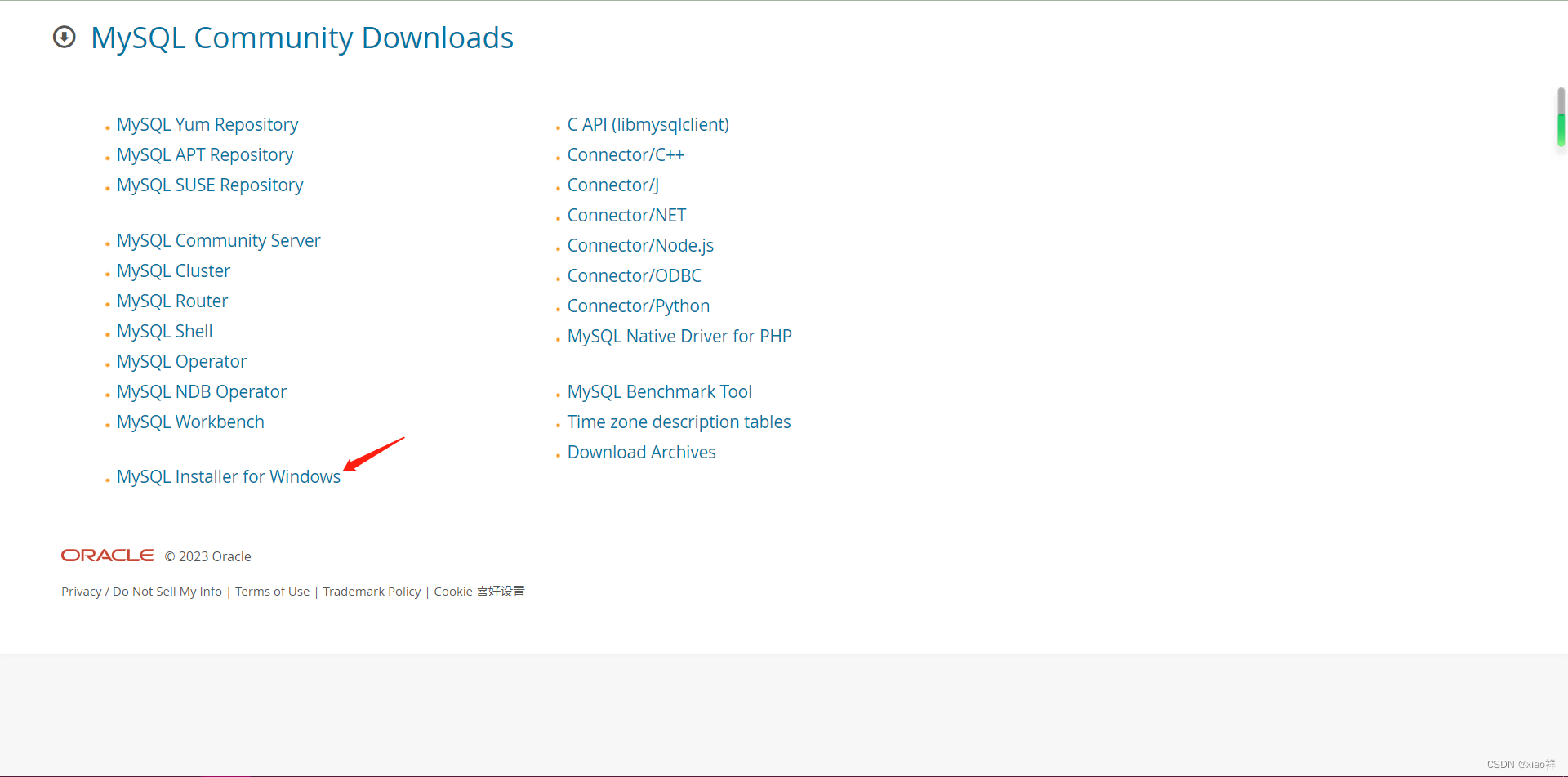Open MySQL Router link
The height and width of the screenshot is (777, 1568).
coord(172,301)
